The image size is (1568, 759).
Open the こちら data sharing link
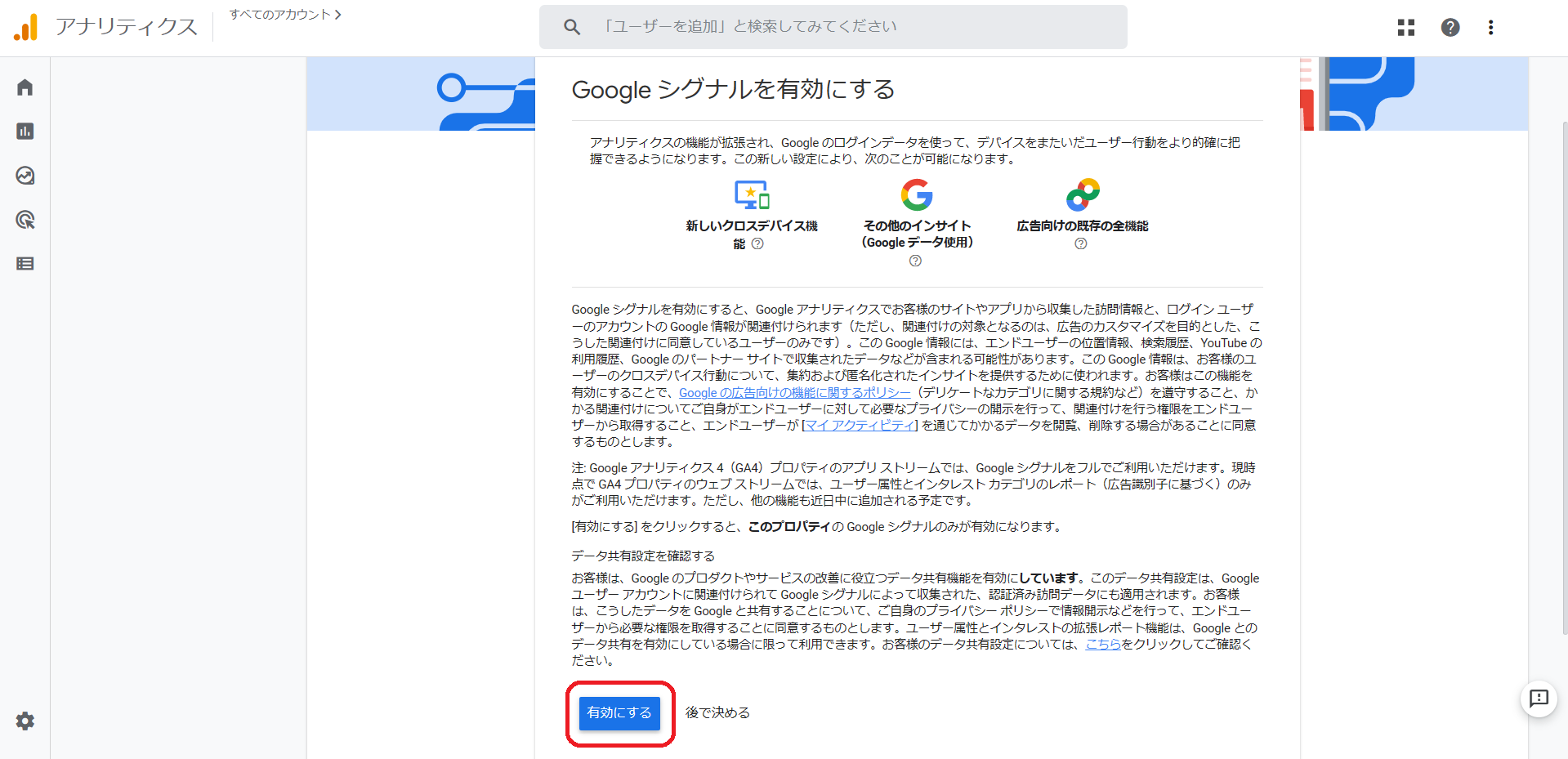1103,644
